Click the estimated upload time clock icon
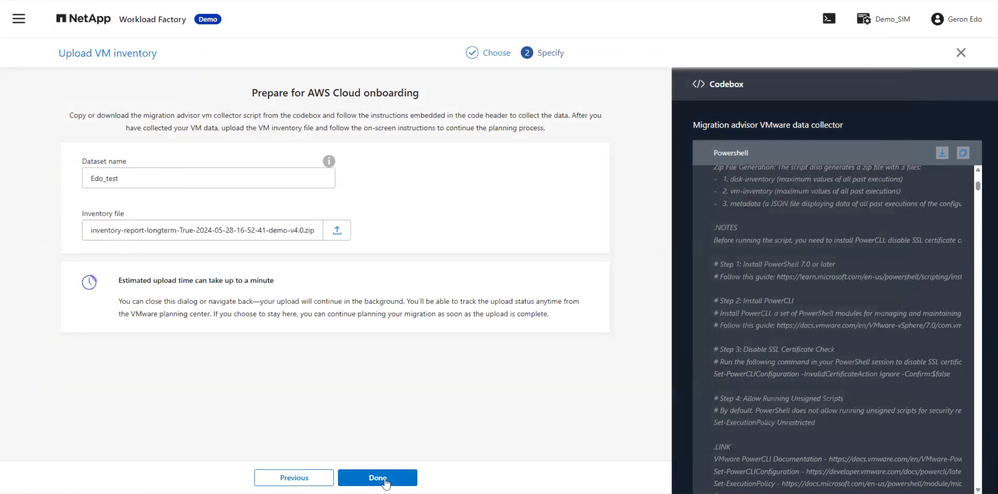The image size is (998, 494). 89,282
